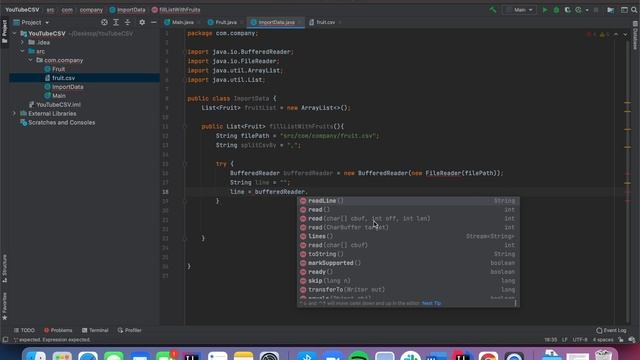Toggle the Database tool window on right stripe
Viewport: 640px width, 360px height.
[635, 36]
